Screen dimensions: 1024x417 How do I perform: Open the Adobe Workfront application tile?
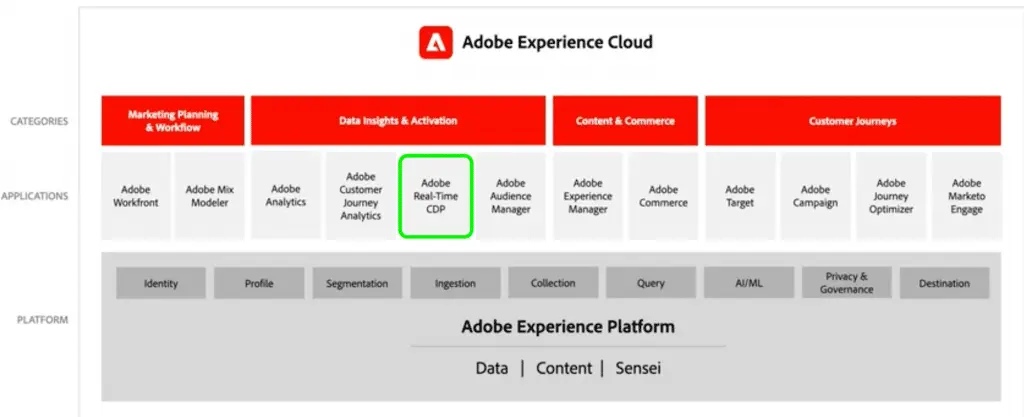136,196
